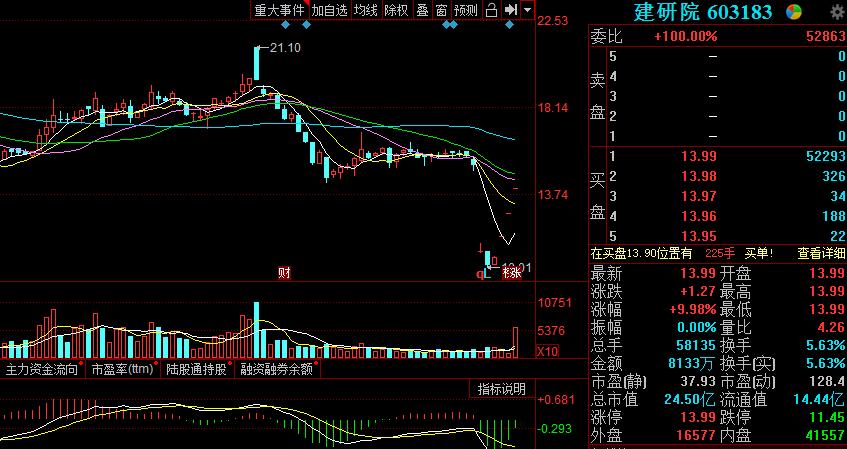Viewport: 847px width, 449px height.
Task: Click the 振幅 0.00% value
Action: tap(697, 327)
